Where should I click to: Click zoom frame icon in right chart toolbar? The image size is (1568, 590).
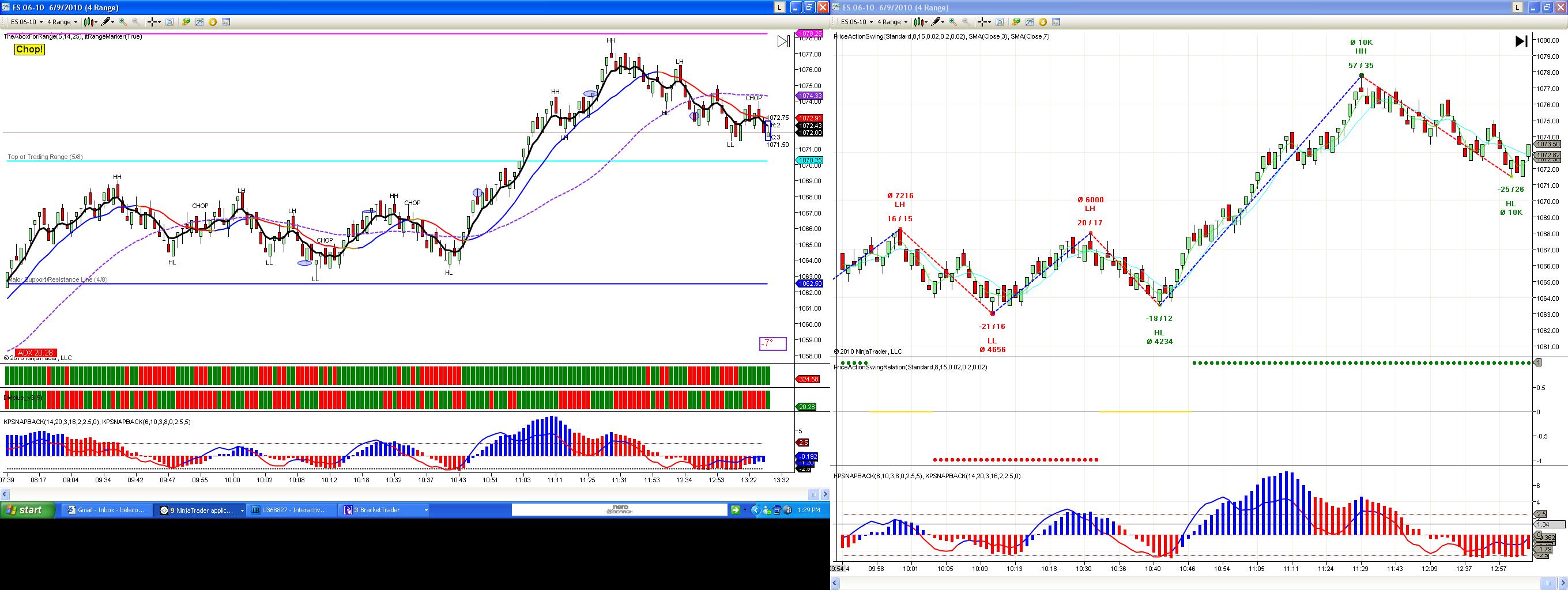(1000, 22)
